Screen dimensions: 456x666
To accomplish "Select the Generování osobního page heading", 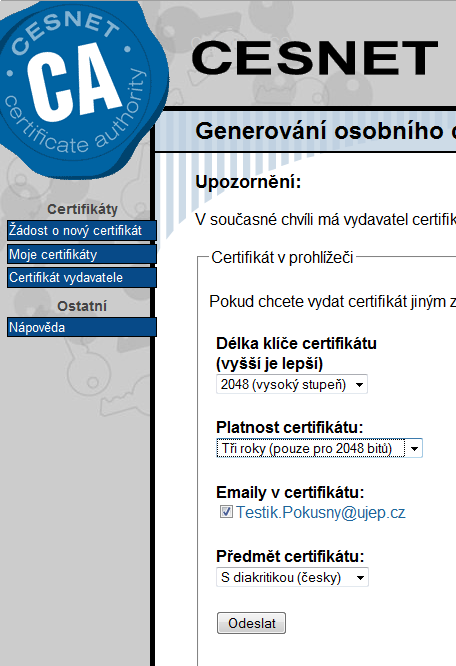I will pyautogui.click(x=325, y=130).
